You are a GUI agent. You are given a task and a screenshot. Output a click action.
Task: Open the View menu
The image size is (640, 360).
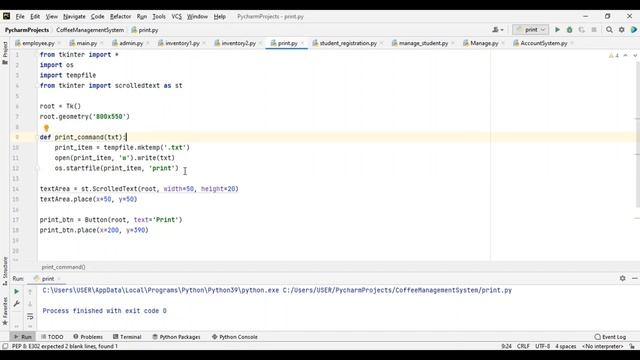[51, 16]
